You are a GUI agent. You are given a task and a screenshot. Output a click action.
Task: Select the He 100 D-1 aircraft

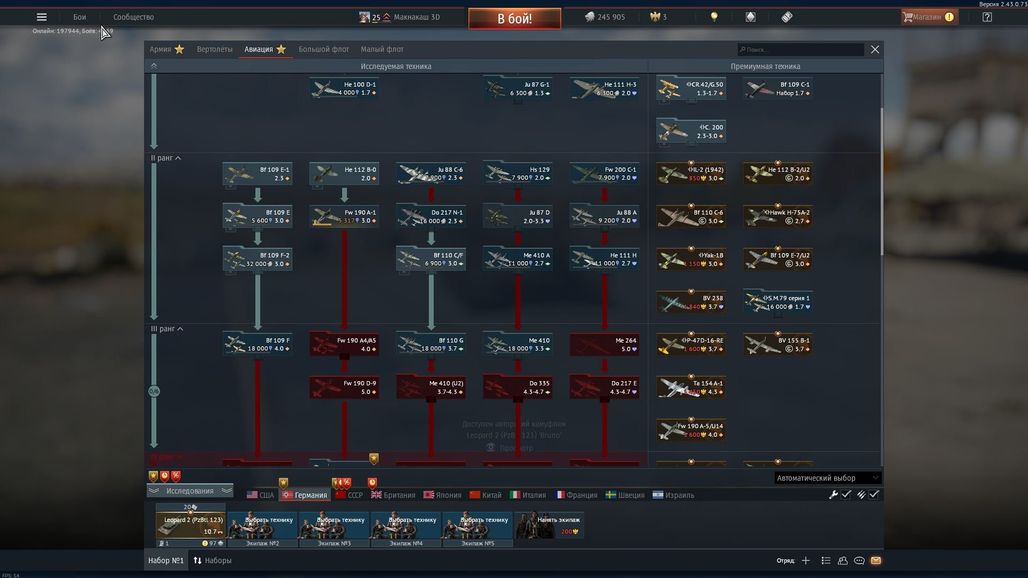[344, 88]
